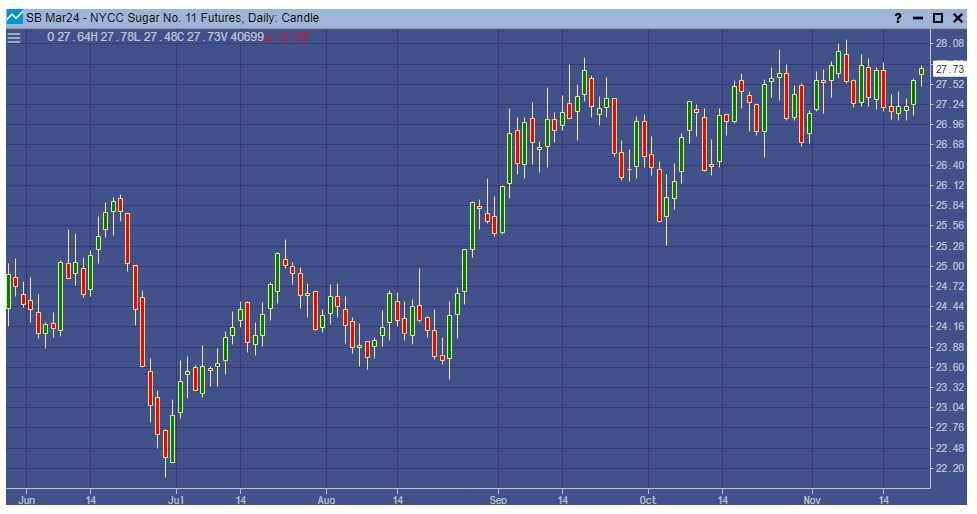The width and height of the screenshot is (977, 514).
Task: Click the 25.84 price axis label
Action: (x=950, y=206)
